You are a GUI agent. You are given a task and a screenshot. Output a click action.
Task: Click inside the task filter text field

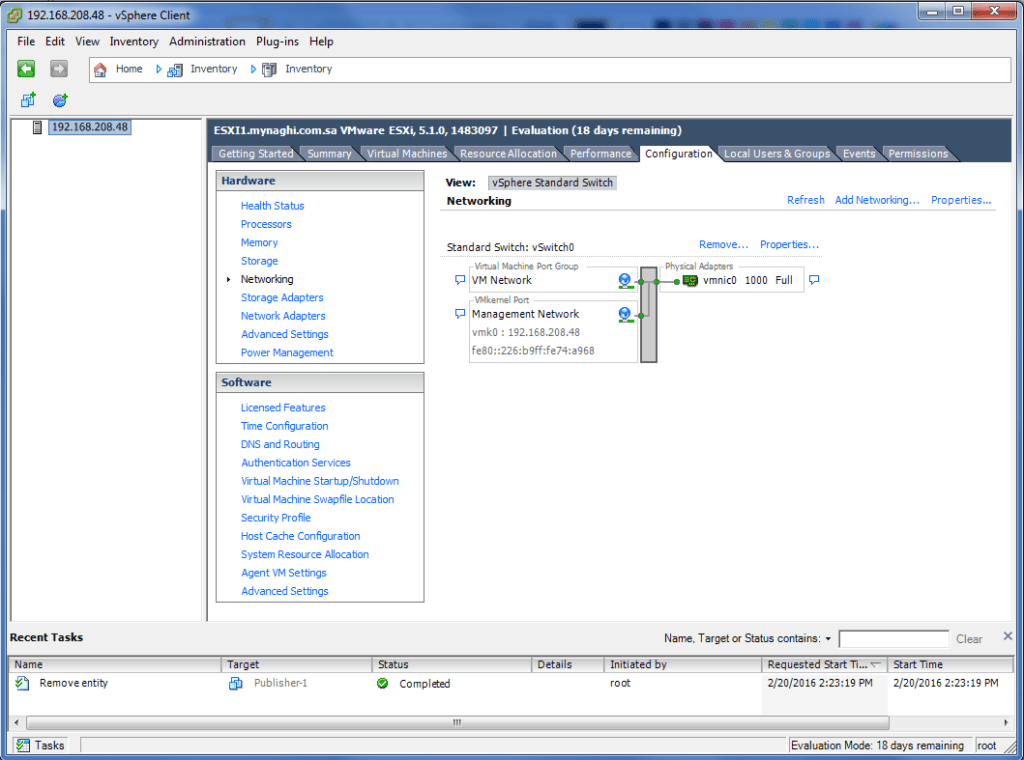893,638
